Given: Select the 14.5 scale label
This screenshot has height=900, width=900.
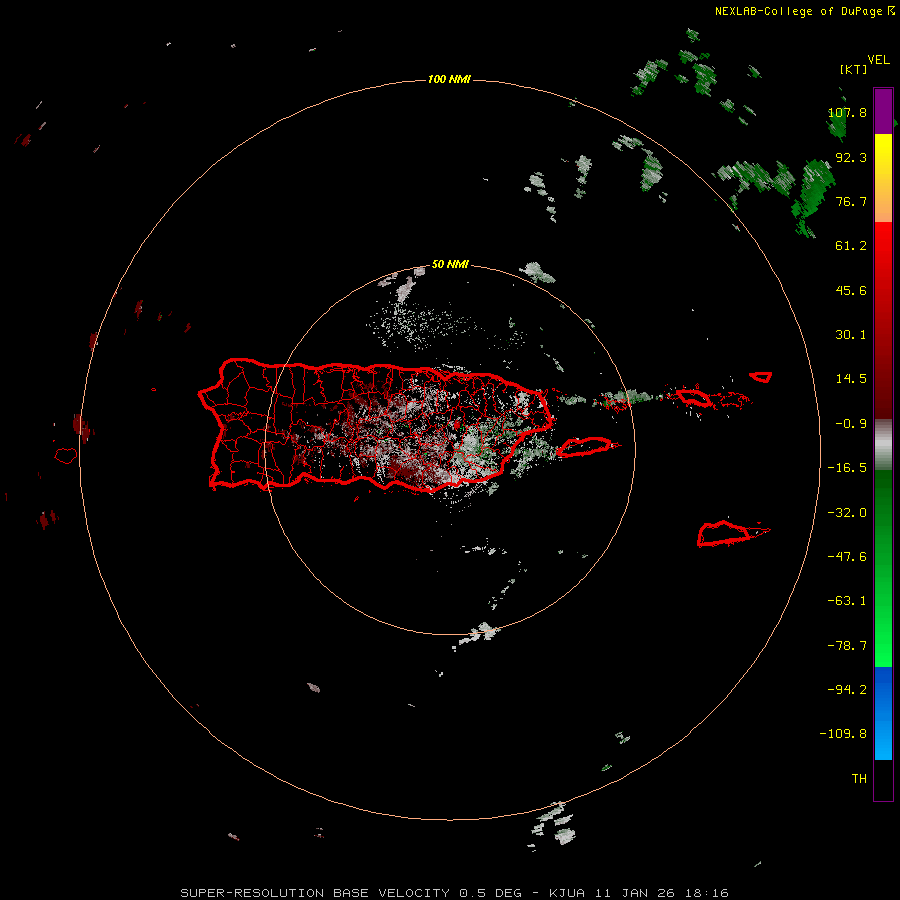Looking at the screenshot, I should [x=851, y=379].
